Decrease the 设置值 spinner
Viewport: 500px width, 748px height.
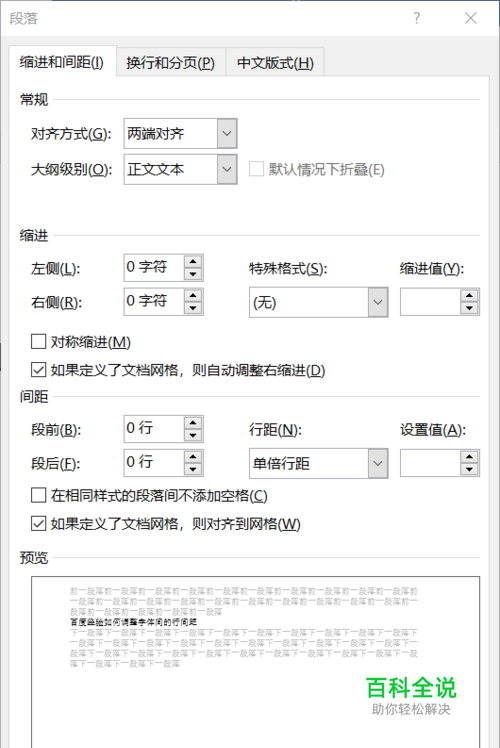[469, 469]
